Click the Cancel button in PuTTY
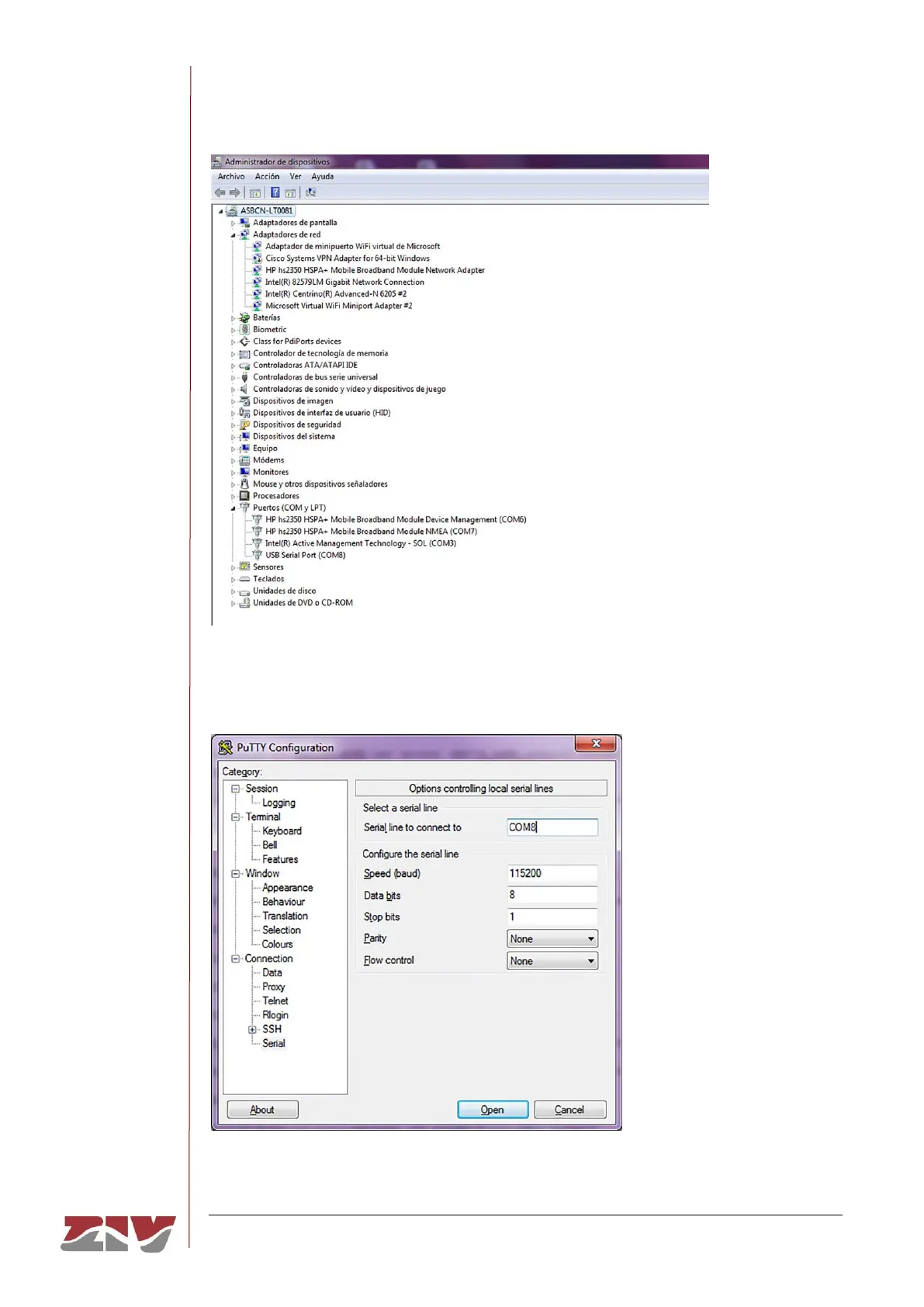 (569, 1110)
